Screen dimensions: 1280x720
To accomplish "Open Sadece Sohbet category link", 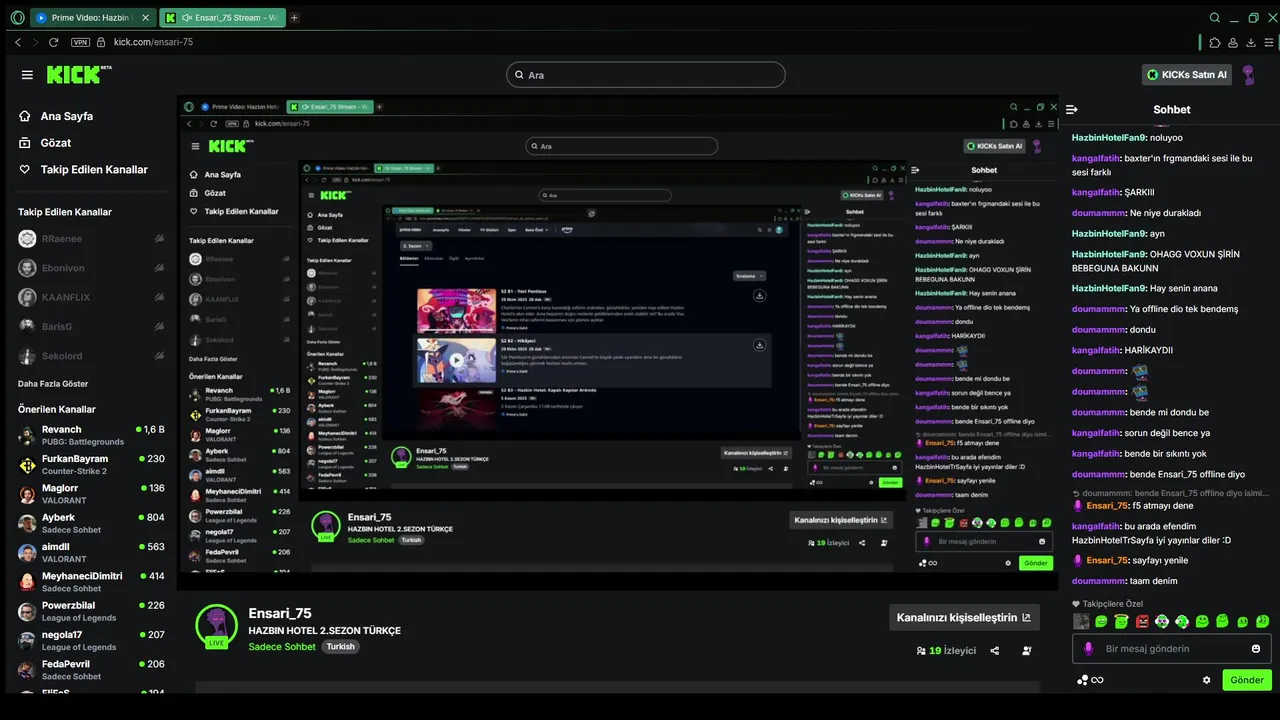I will click(282, 647).
